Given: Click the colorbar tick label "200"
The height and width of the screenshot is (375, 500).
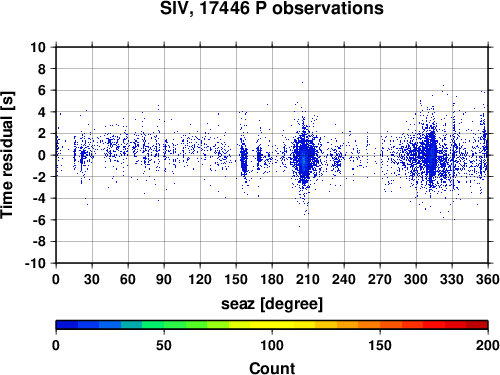Looking at the screenshot, I should tap(488, 345).
